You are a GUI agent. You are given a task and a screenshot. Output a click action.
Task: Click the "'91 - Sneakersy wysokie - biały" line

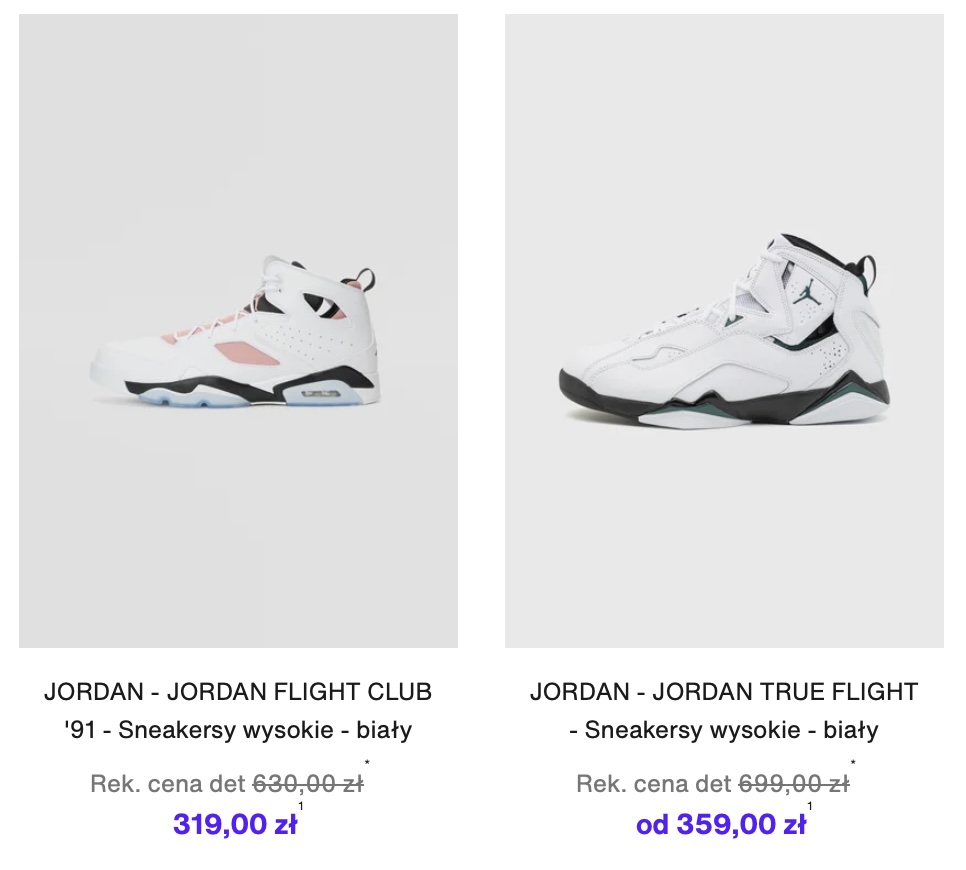point(238,730)
